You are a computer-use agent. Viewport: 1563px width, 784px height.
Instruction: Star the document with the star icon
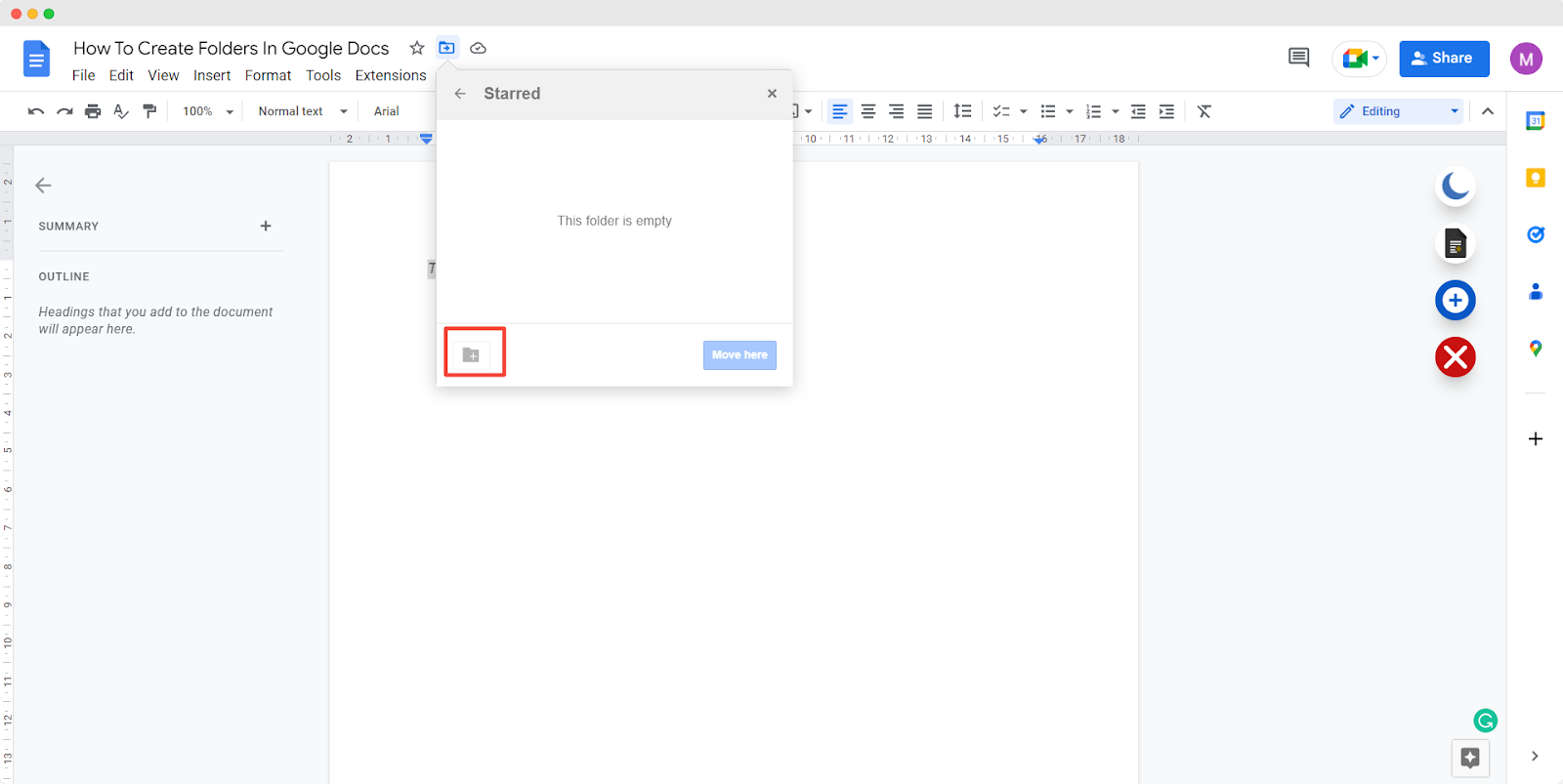pyautogui.click(x=417, y=48)
